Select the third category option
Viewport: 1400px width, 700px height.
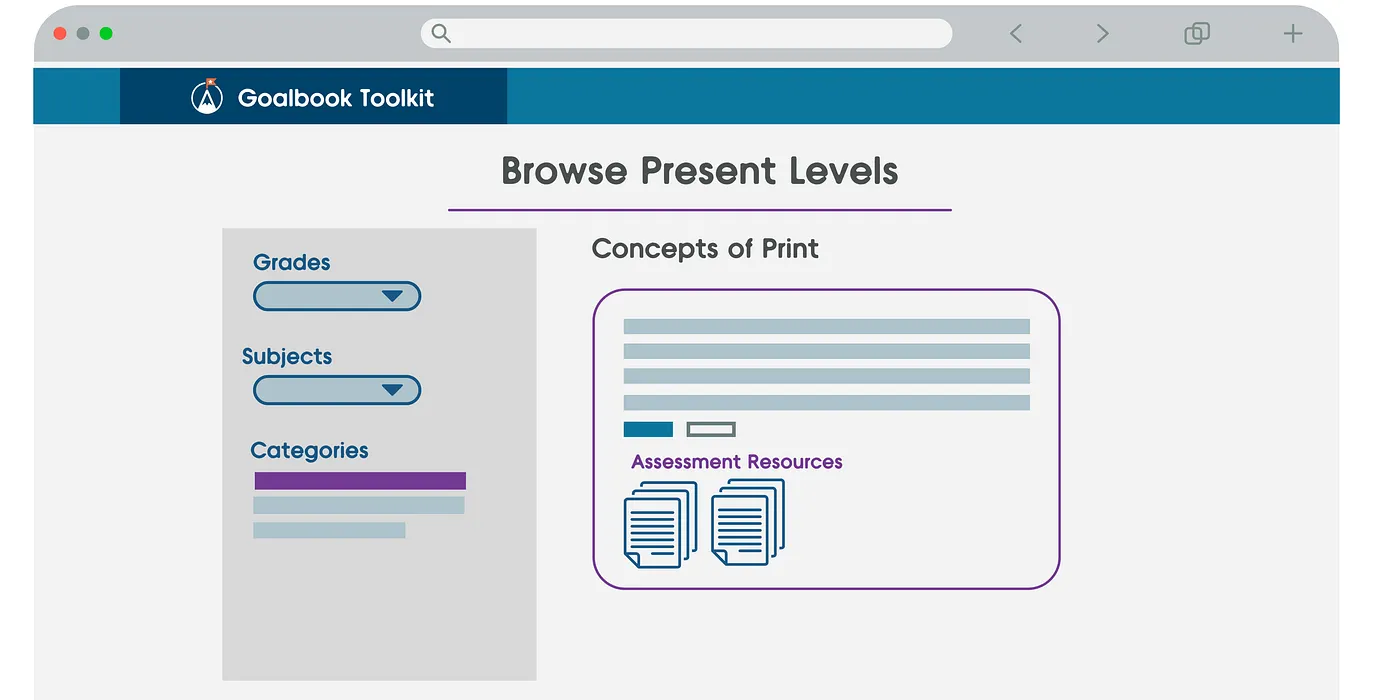pyautogui.click(x=330, y=530)
